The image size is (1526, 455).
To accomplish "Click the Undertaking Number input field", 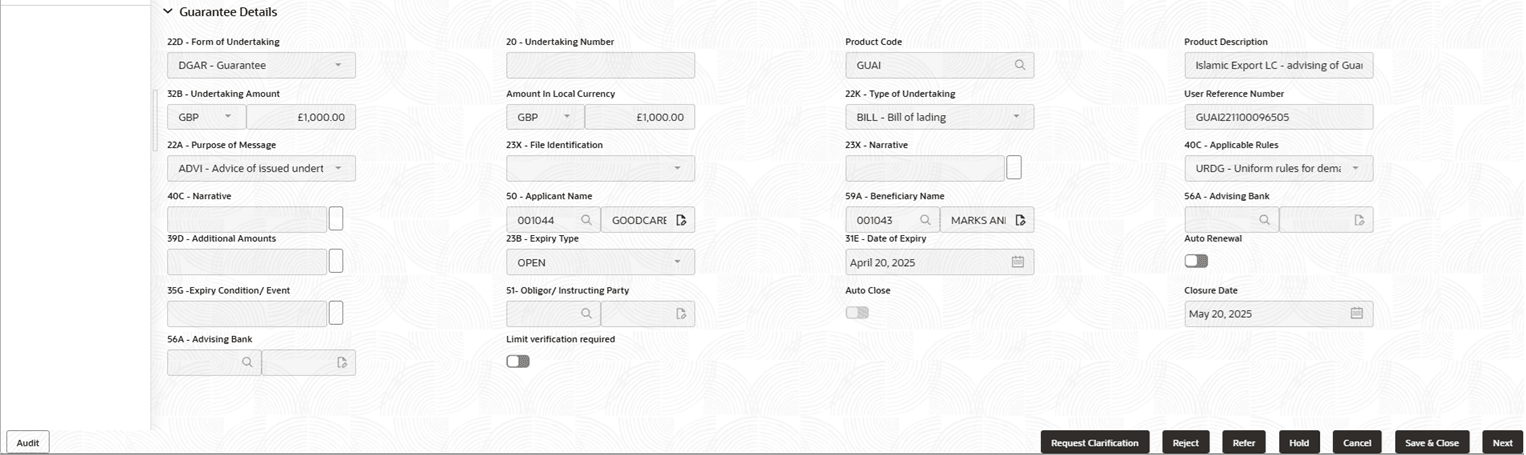I will pos(600,65).
